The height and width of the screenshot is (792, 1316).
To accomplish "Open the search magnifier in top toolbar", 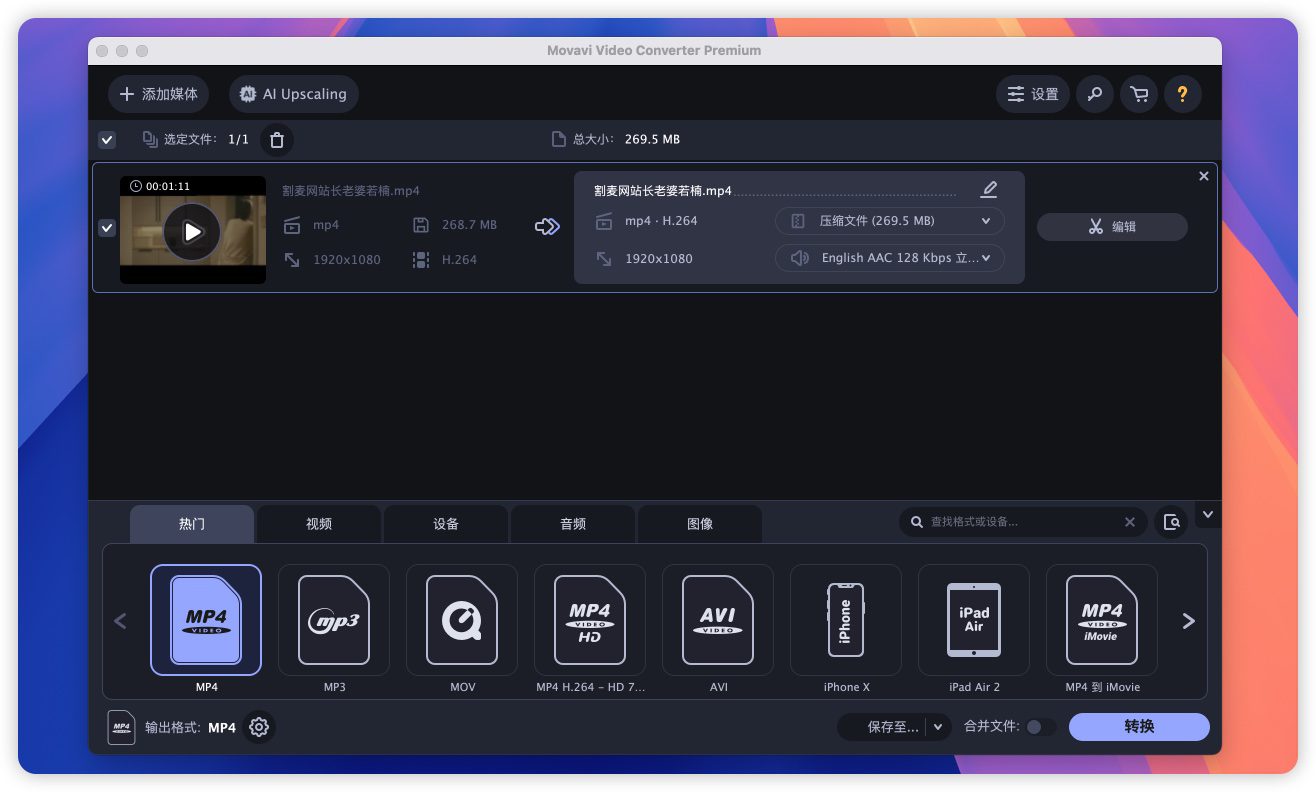I will point(1095,94).
